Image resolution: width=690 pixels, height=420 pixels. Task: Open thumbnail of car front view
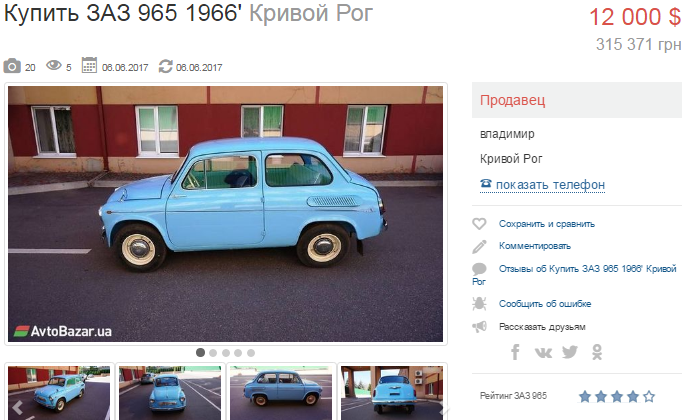170,393
